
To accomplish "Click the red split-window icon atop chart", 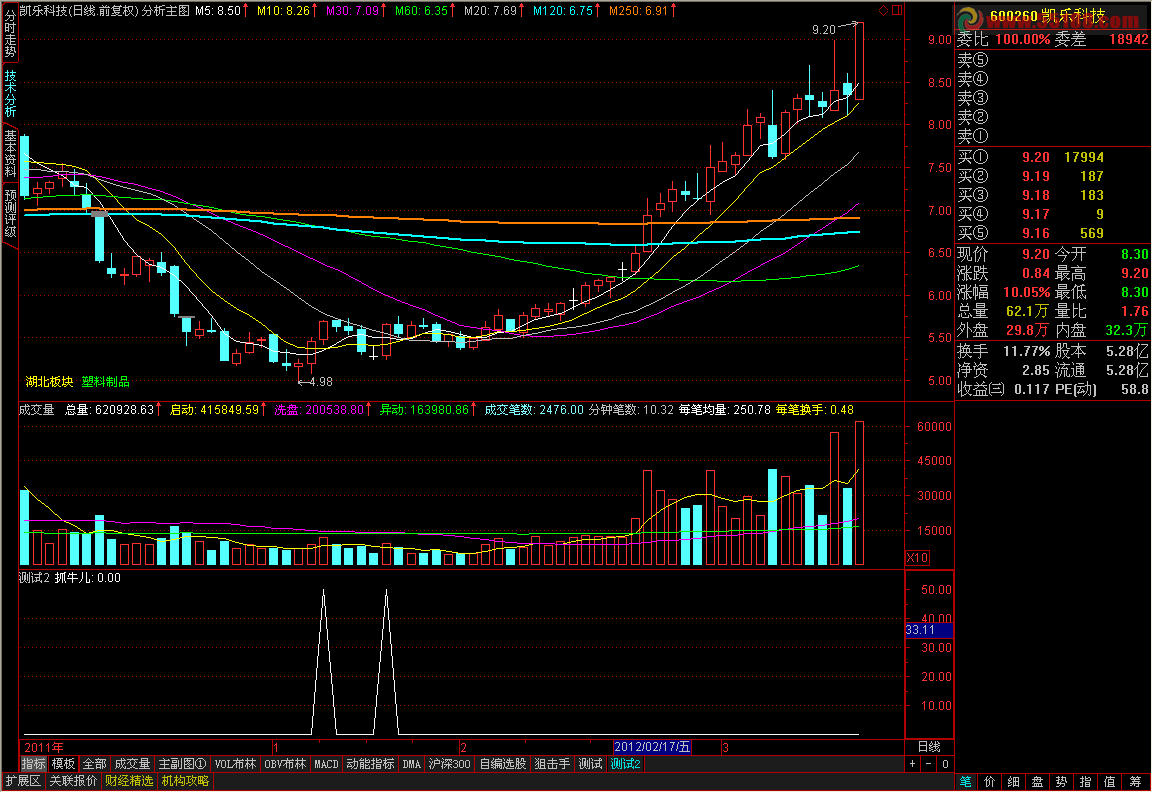I will click(x=897, y=10).
